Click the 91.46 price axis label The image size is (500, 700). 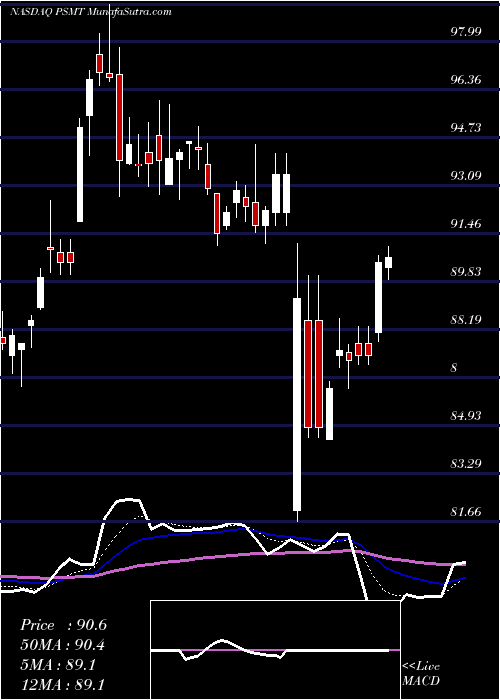pos(466,224)
